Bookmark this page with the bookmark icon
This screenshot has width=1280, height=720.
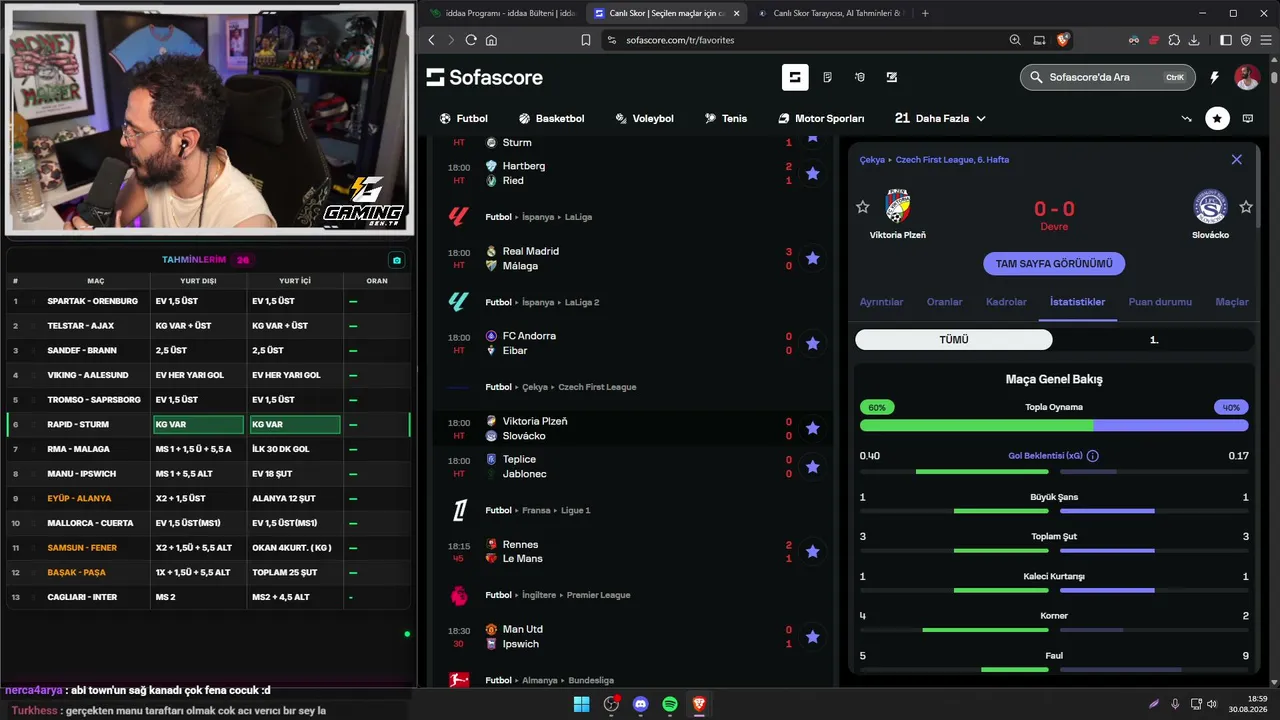tap(586, 40)
